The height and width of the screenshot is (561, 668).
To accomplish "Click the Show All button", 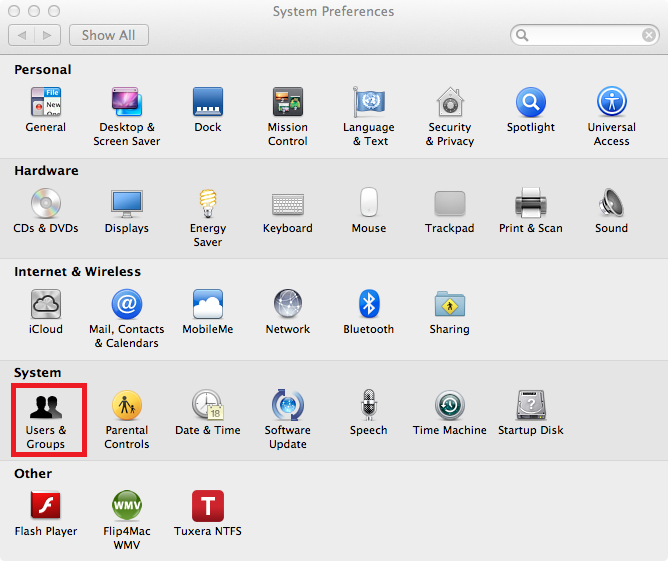I will point(109,35).
